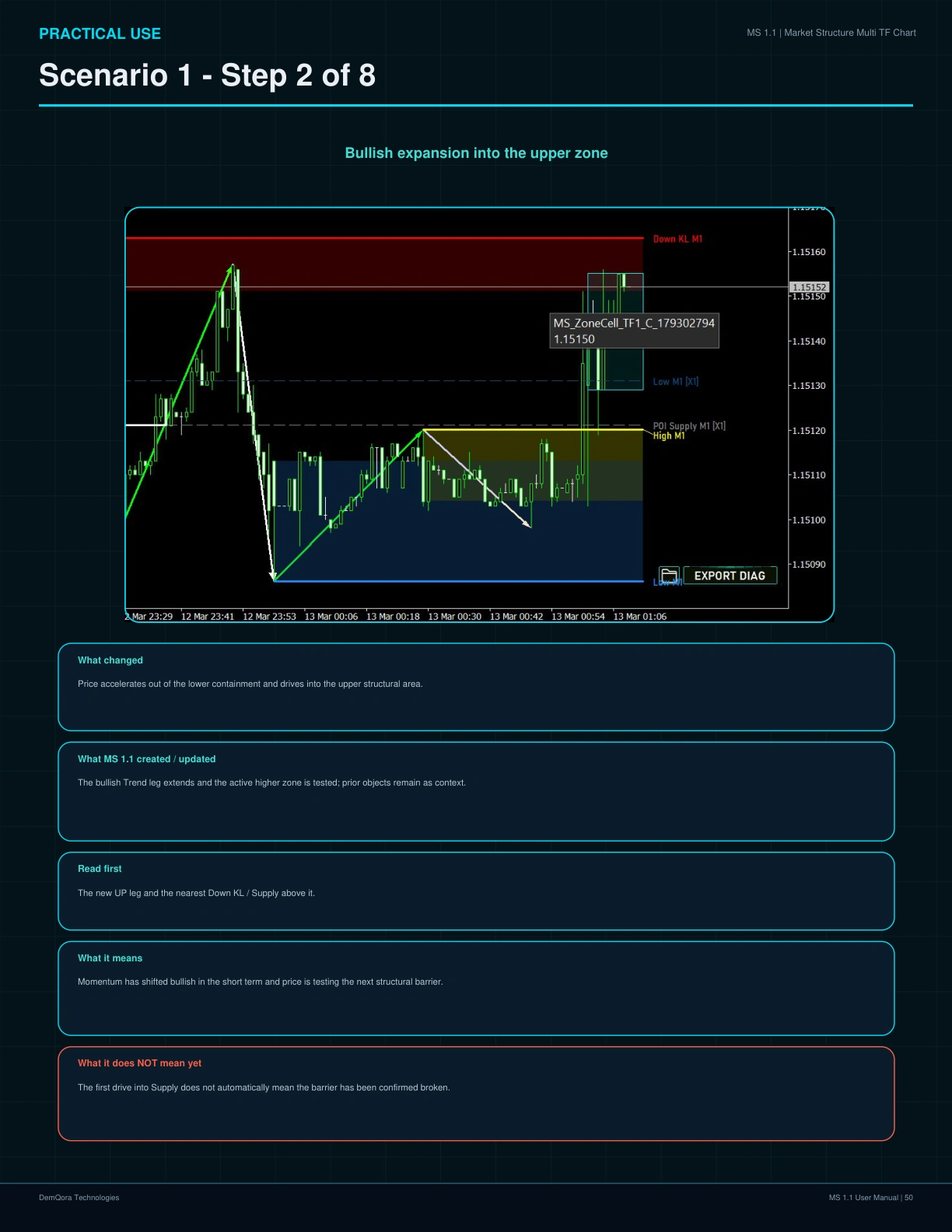Click the sentence starting 'The first drive into Supply'
The width and height of the screenshot is (952, 1232).
click(264, 1087)
